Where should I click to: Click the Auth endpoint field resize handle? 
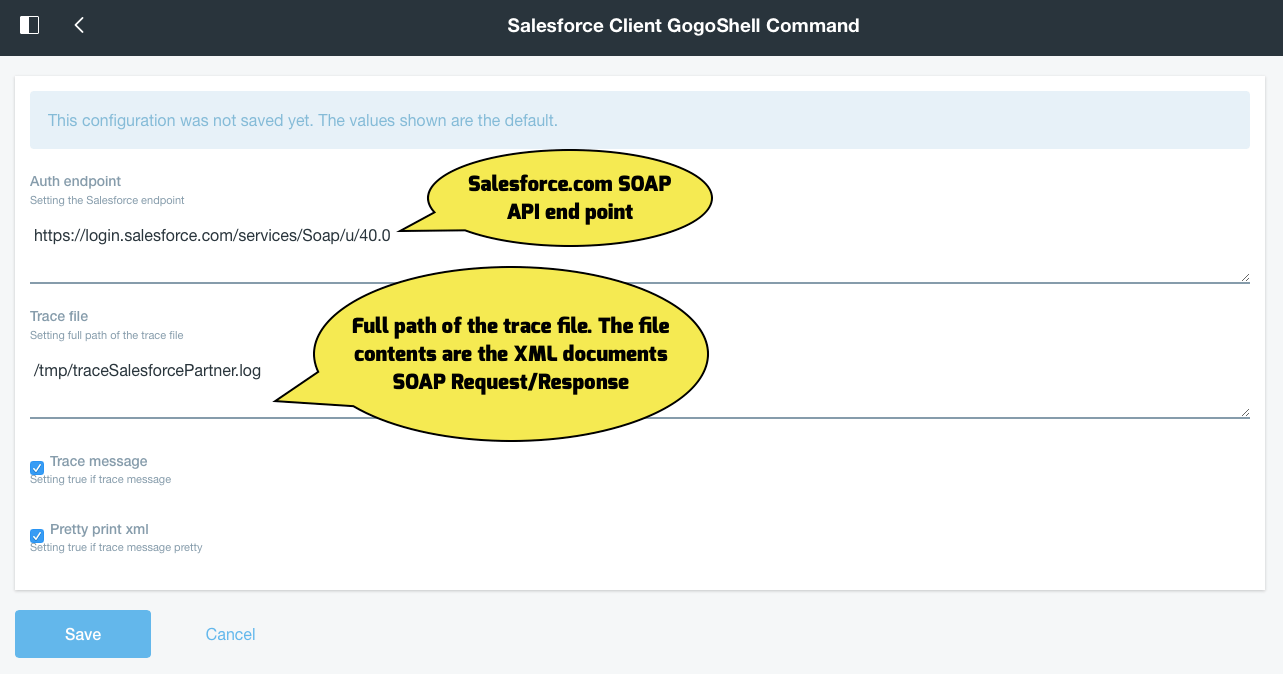[1244, 277]
